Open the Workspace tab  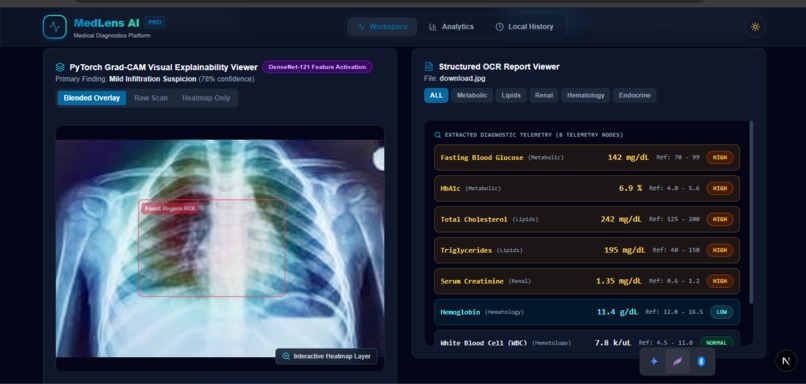coord(382,27)
